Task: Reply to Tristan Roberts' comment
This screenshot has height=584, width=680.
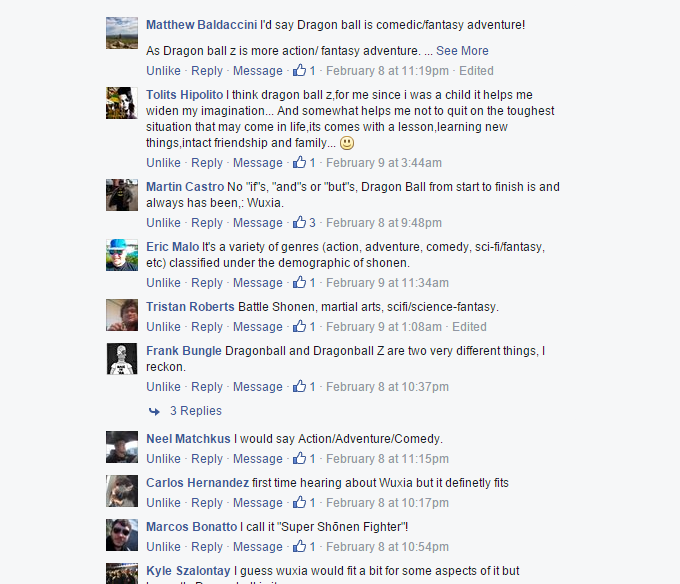Action: [207, 326]
